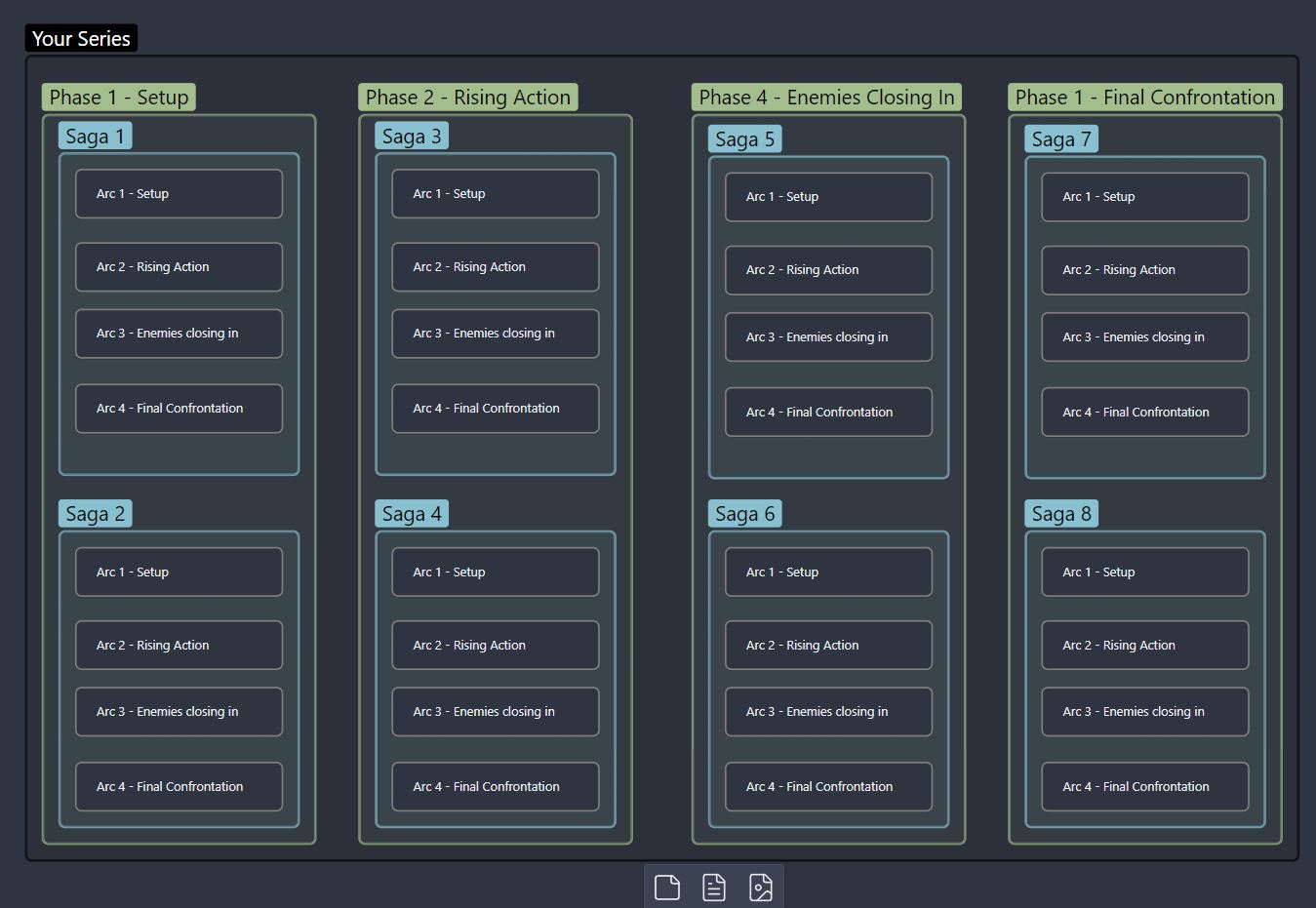This screenshot has width=1316, height=908.
Task: Select Saga 4's Arc 1 - Setup card
Action: click(x=496, y=572)
